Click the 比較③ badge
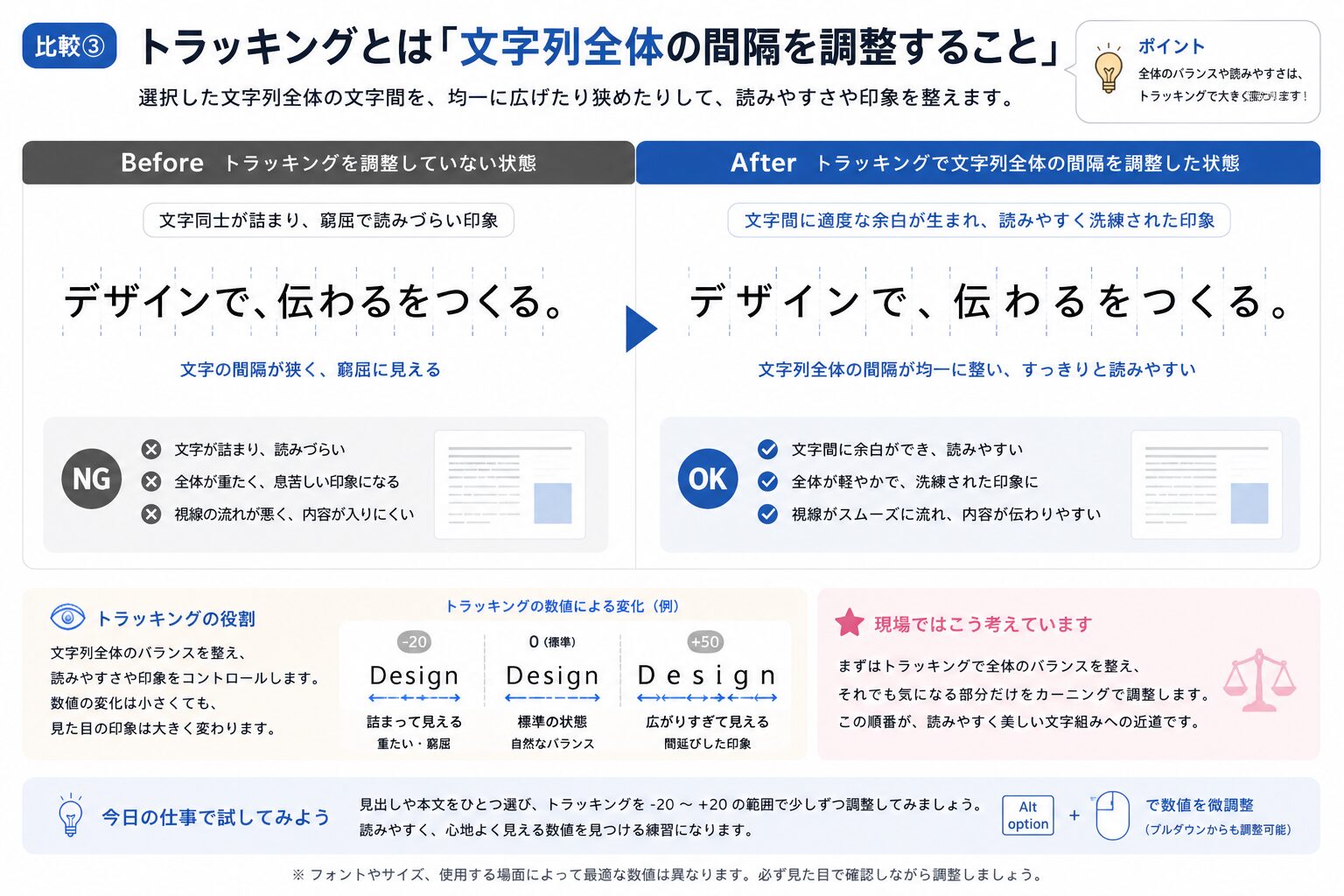This screenshot has height=896, width=1344. click(69, 46)
